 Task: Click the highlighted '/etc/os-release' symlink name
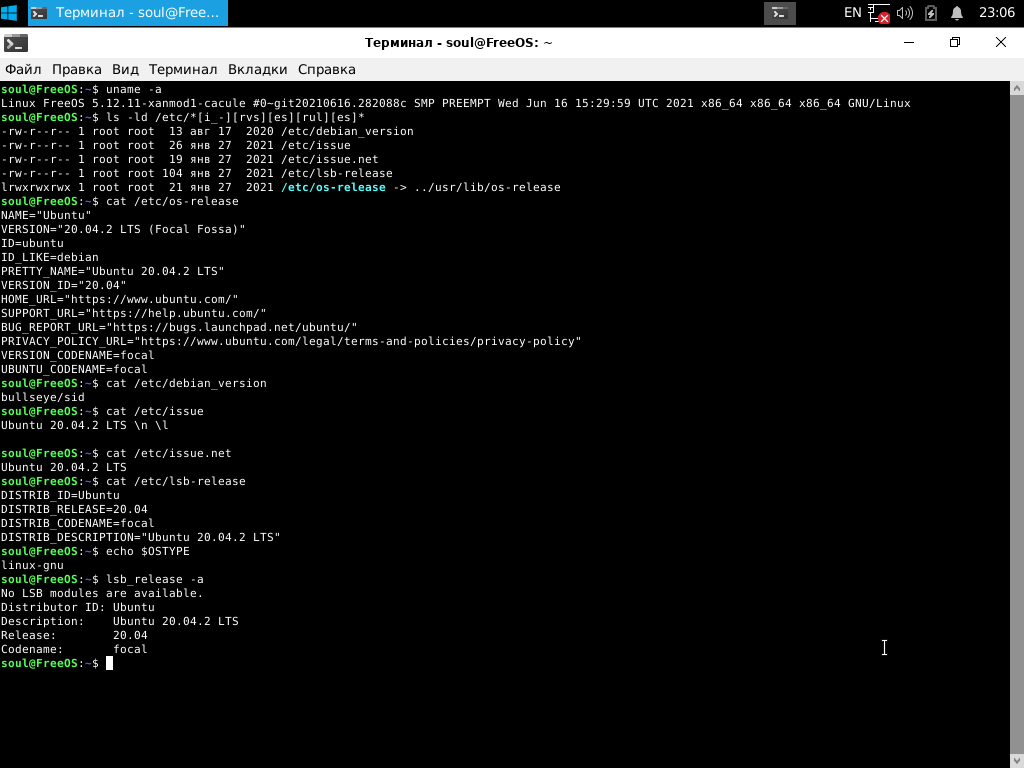point(333,187)
